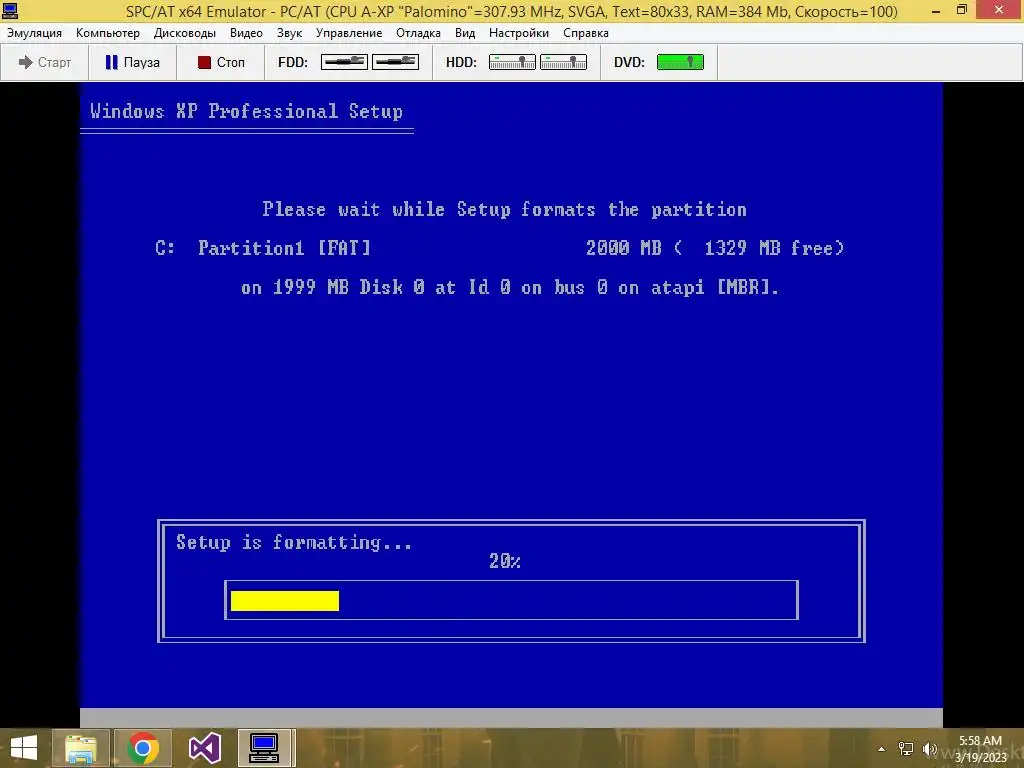Open the Справка menu
Viewport: 1024px width, 768px height.
pyautogui.click(x=586, y=33)
